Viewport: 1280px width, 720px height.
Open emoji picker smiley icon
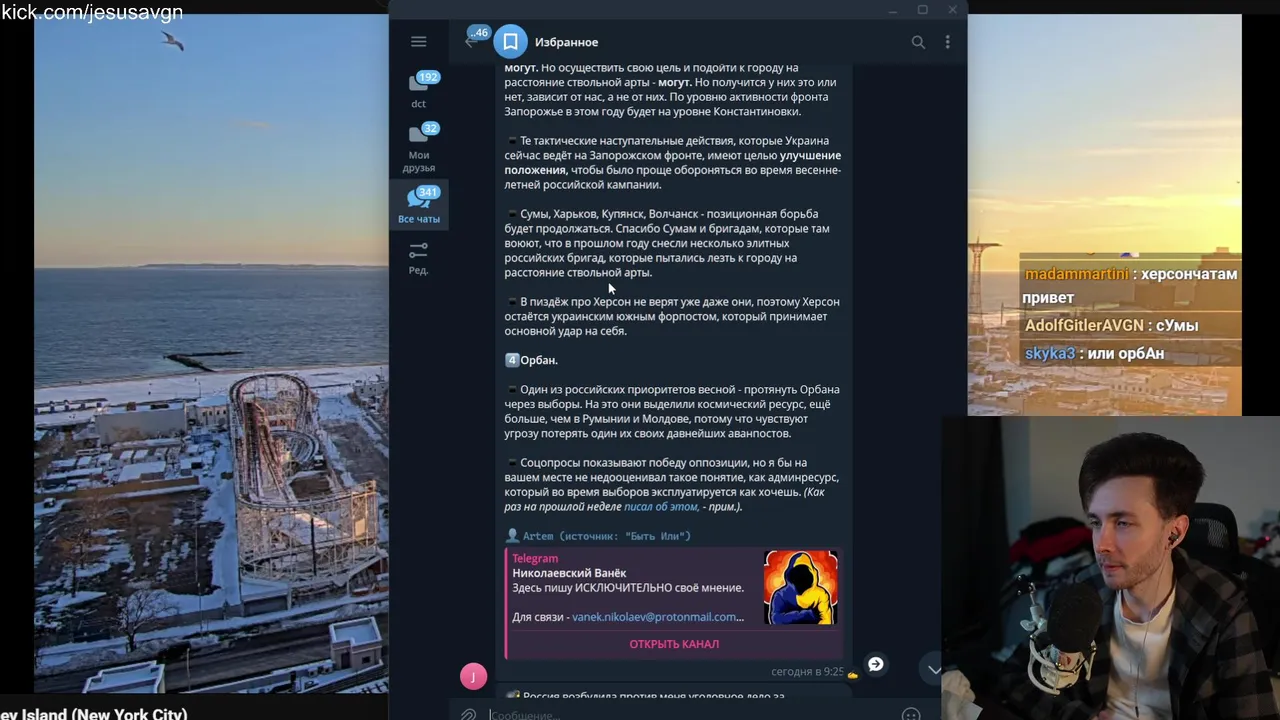(x=911, y=714)
